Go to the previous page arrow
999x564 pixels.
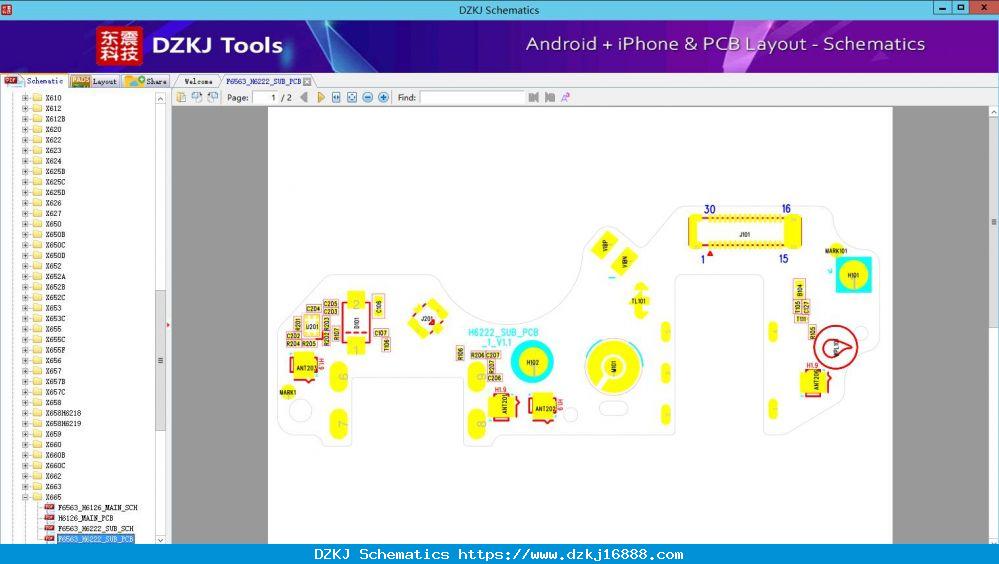[305, 98]
